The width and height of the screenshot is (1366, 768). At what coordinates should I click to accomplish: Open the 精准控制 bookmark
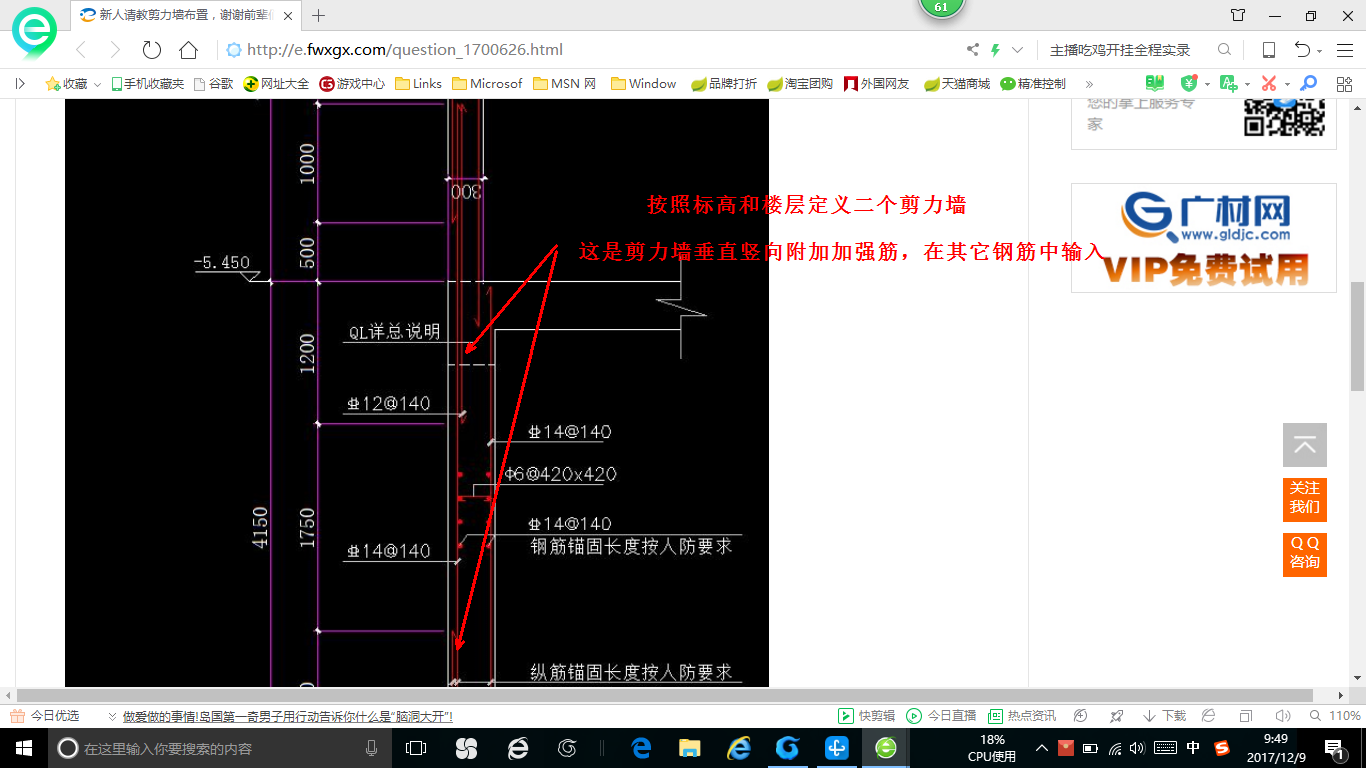1033,84
